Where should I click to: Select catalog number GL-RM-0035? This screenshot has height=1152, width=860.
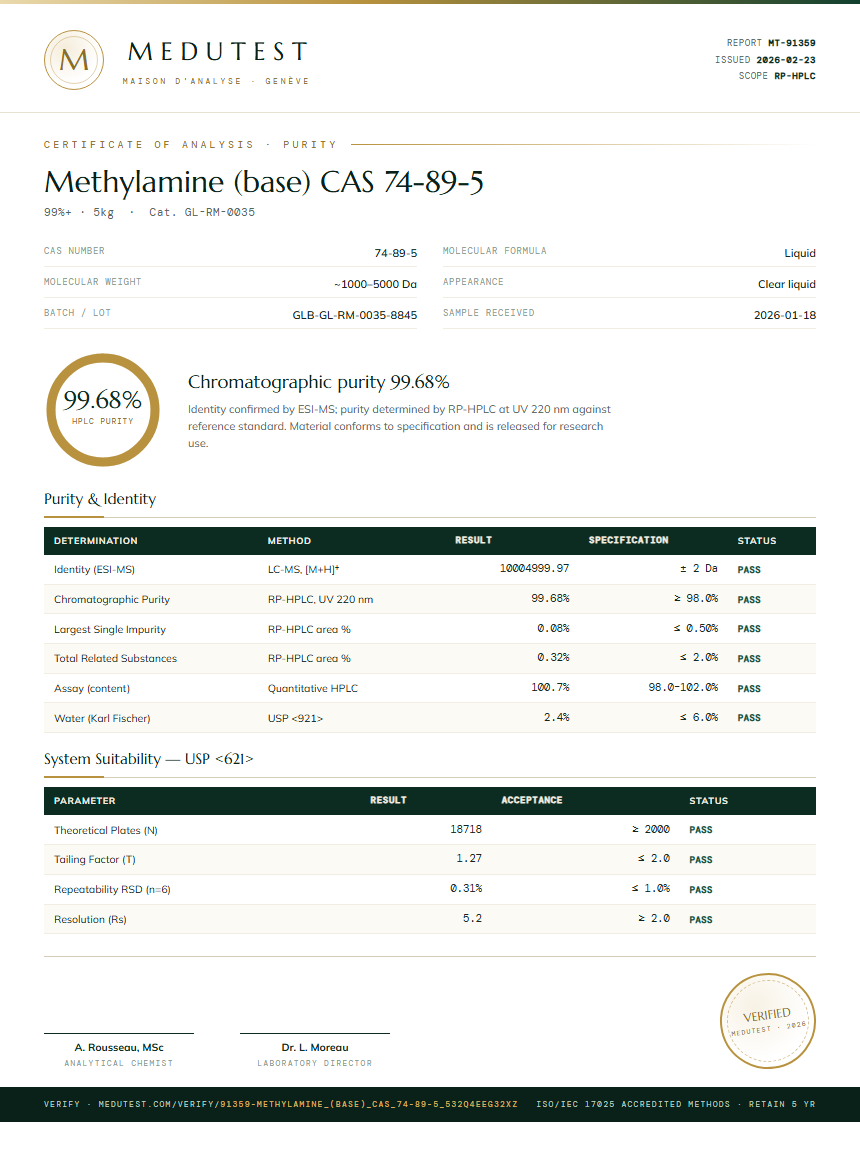click(x=220, y=212)
